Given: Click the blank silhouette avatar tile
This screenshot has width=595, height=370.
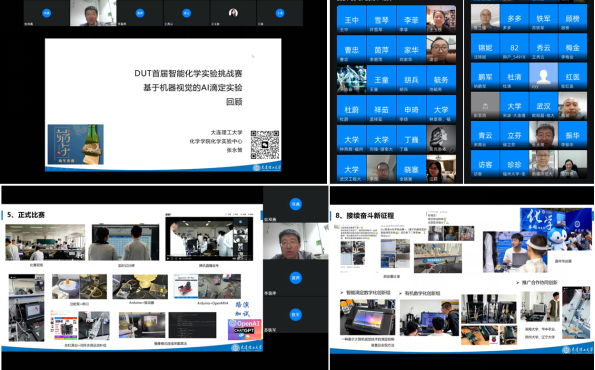Looking at the screenshot, I should (x=543, y=76).
